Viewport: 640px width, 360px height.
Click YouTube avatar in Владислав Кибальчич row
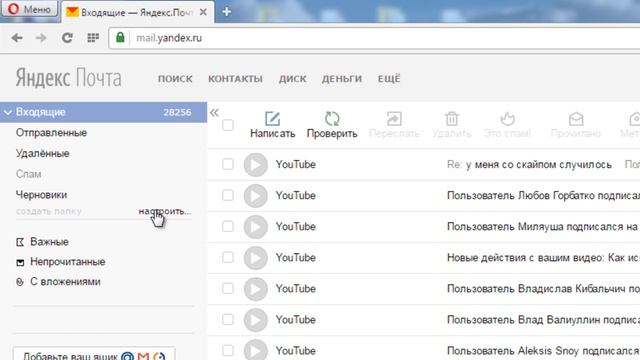click(256, 289)
